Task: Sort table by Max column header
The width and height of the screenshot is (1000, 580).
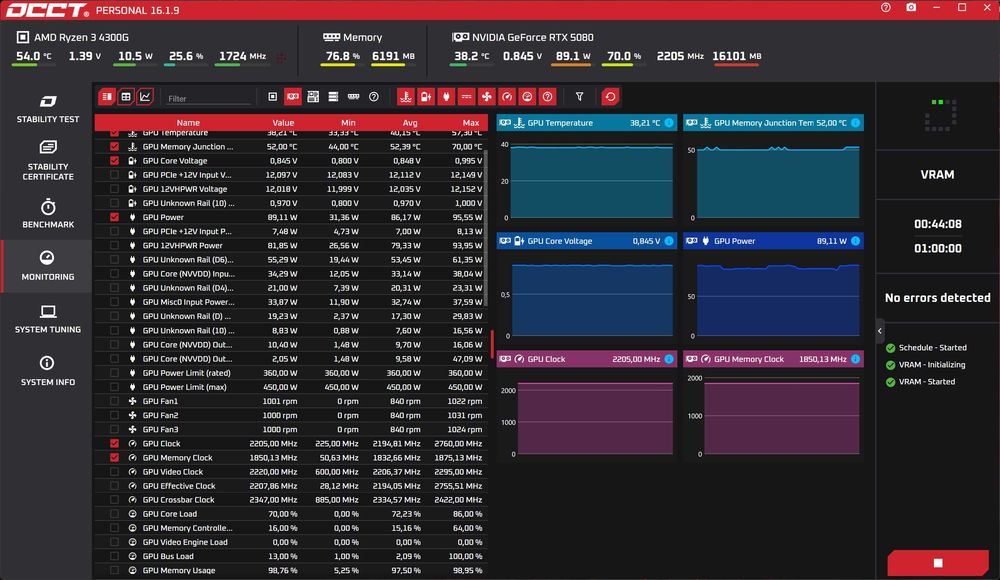Action: coord(471,123)
